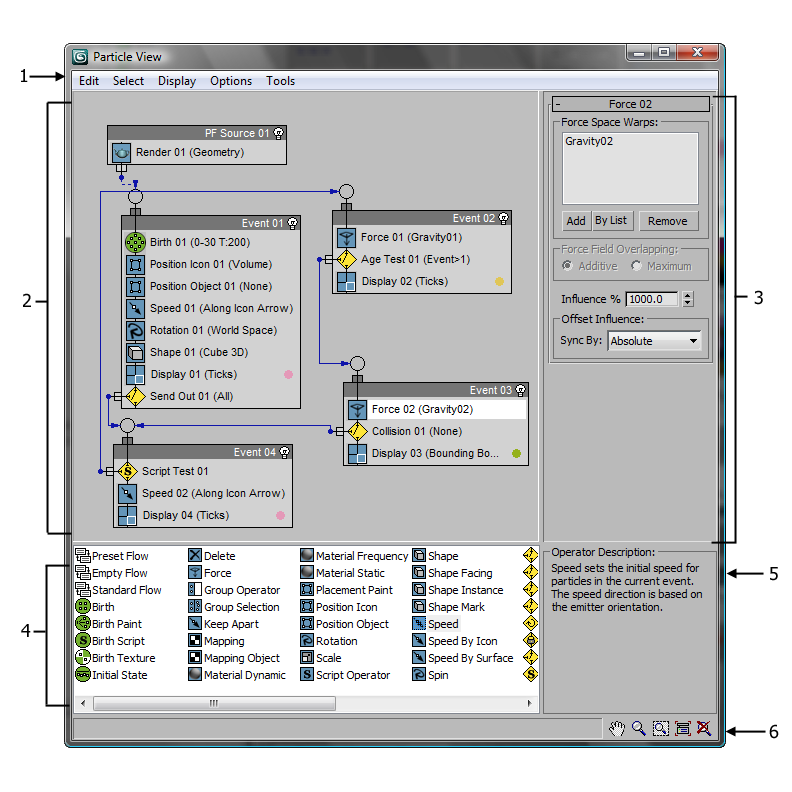Select the Spin depot operator
Viewport: 792px width, 792px height.
430,675
